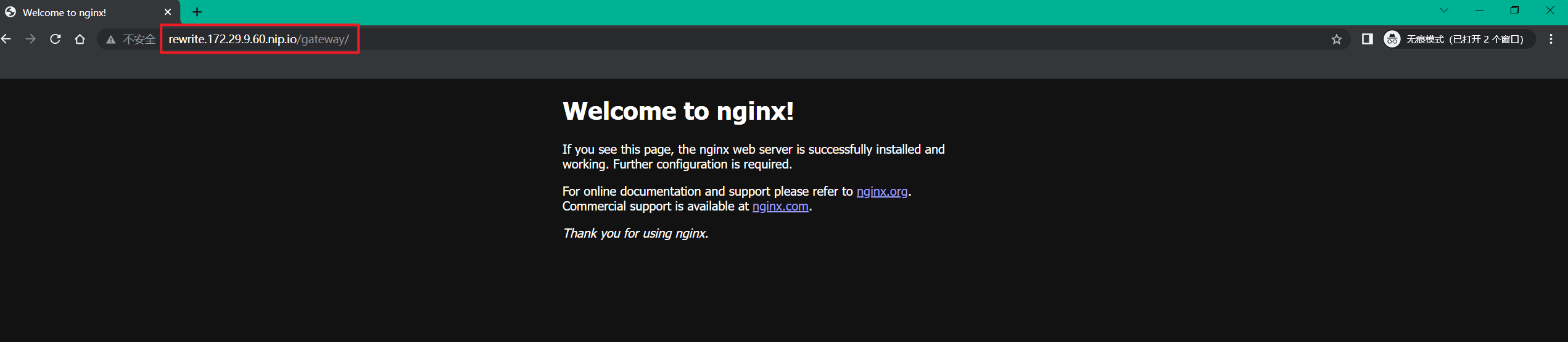This screenshot has width=1568, height=342.
Task: Restore down the browser window
Action: pos(1514,10)
